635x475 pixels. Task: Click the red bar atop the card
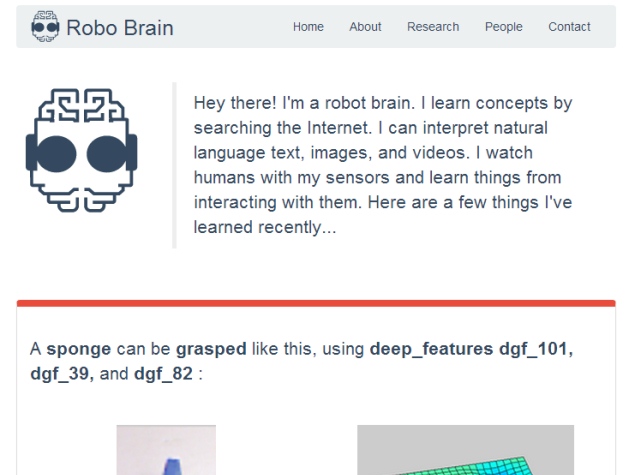coord(316,303)
